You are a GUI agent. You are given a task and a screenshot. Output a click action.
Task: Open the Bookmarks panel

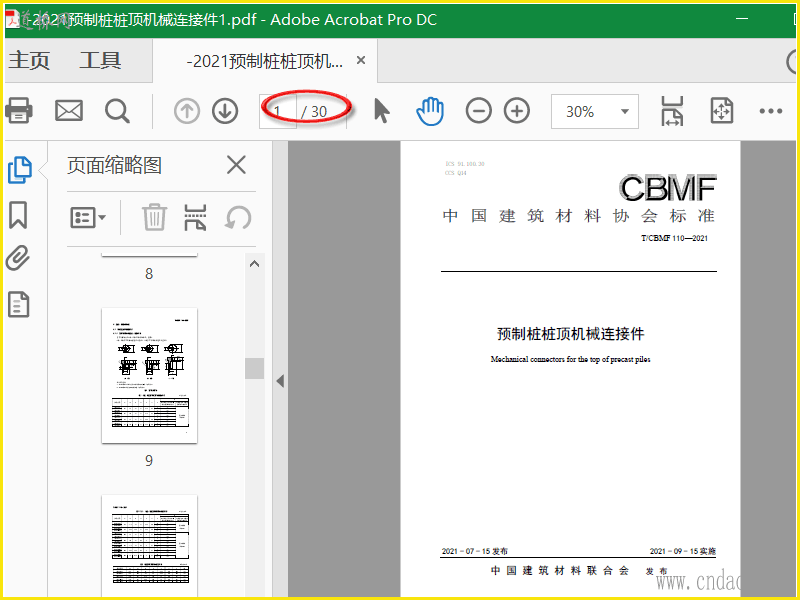18,215
